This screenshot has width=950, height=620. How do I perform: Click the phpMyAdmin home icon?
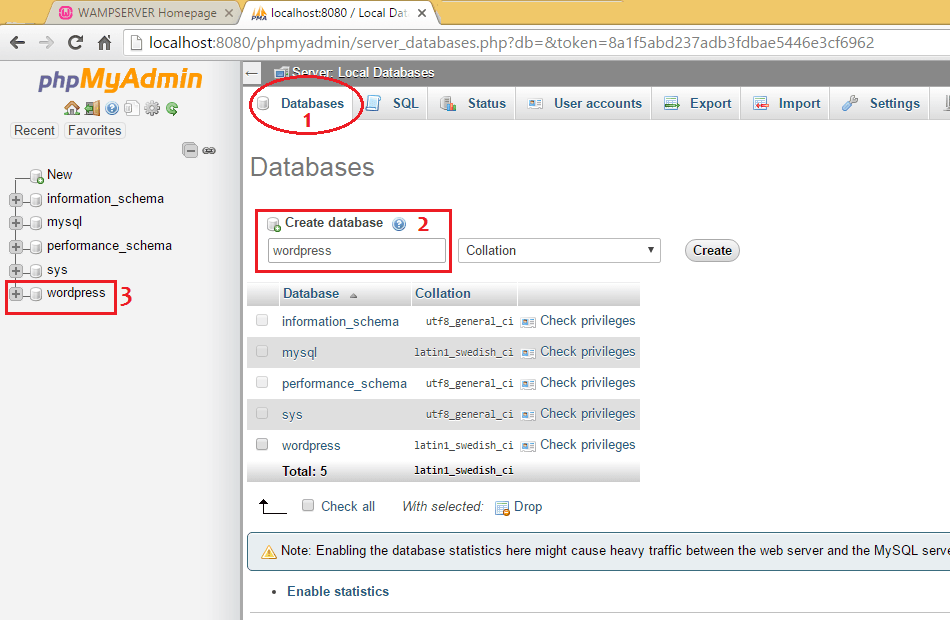(x=71, y=108)
